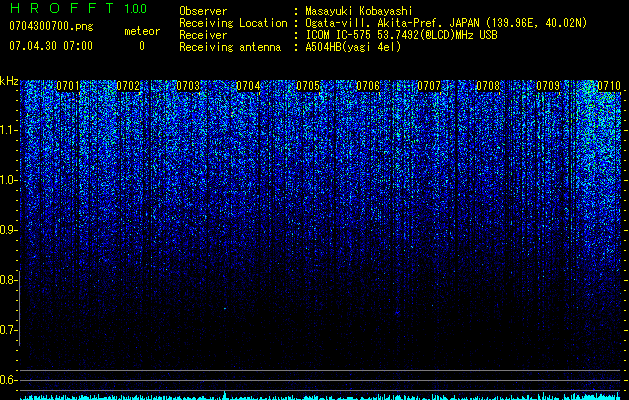This screenshot has width=629, height=400.
Task: Click the kHz axis unit label
Action: click(9, 81)
